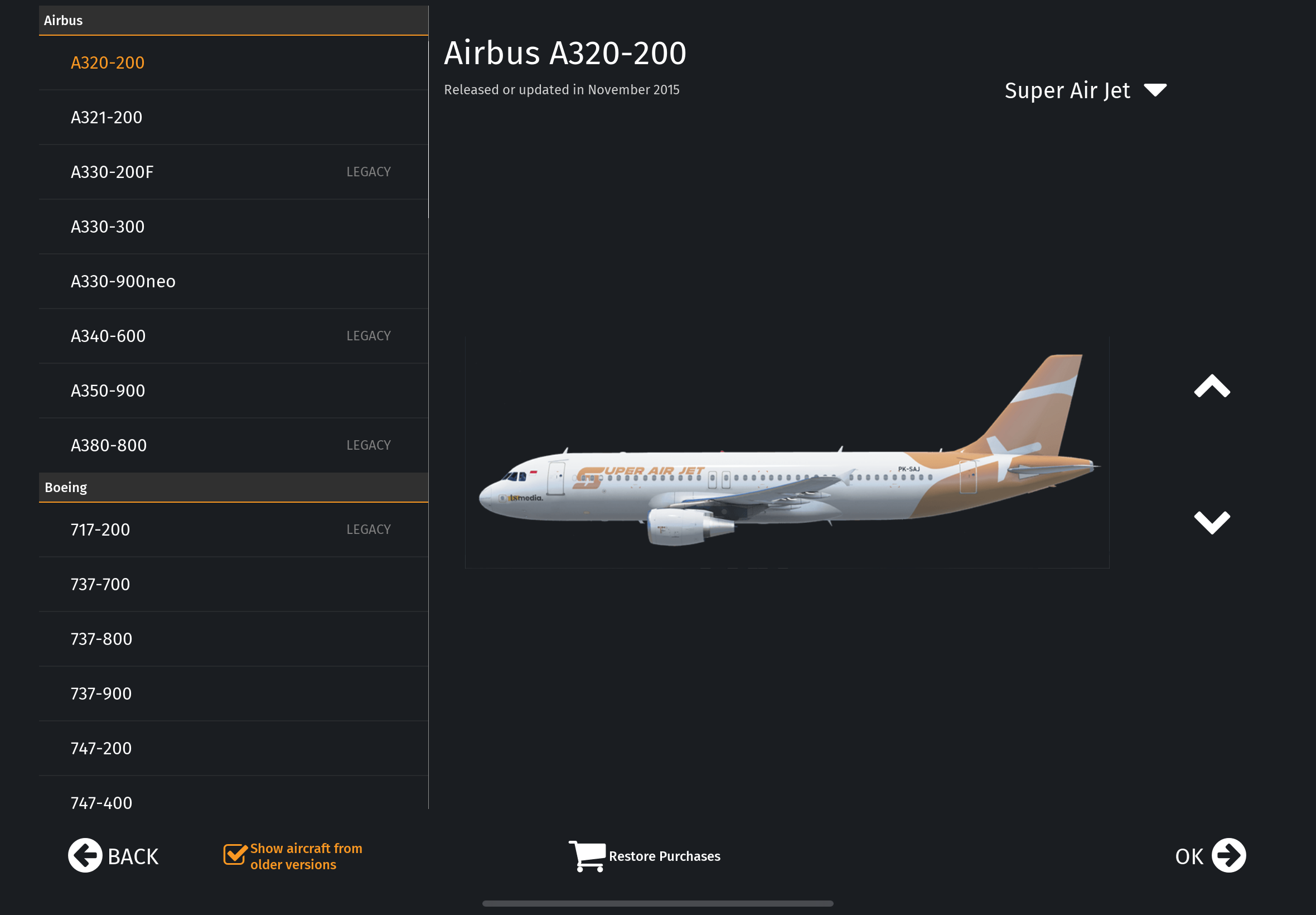Click the Restore Purchases shopping cart icon
Viewport: 1316px width, 915px height.
pyautogui.click(x=587, y=856)
